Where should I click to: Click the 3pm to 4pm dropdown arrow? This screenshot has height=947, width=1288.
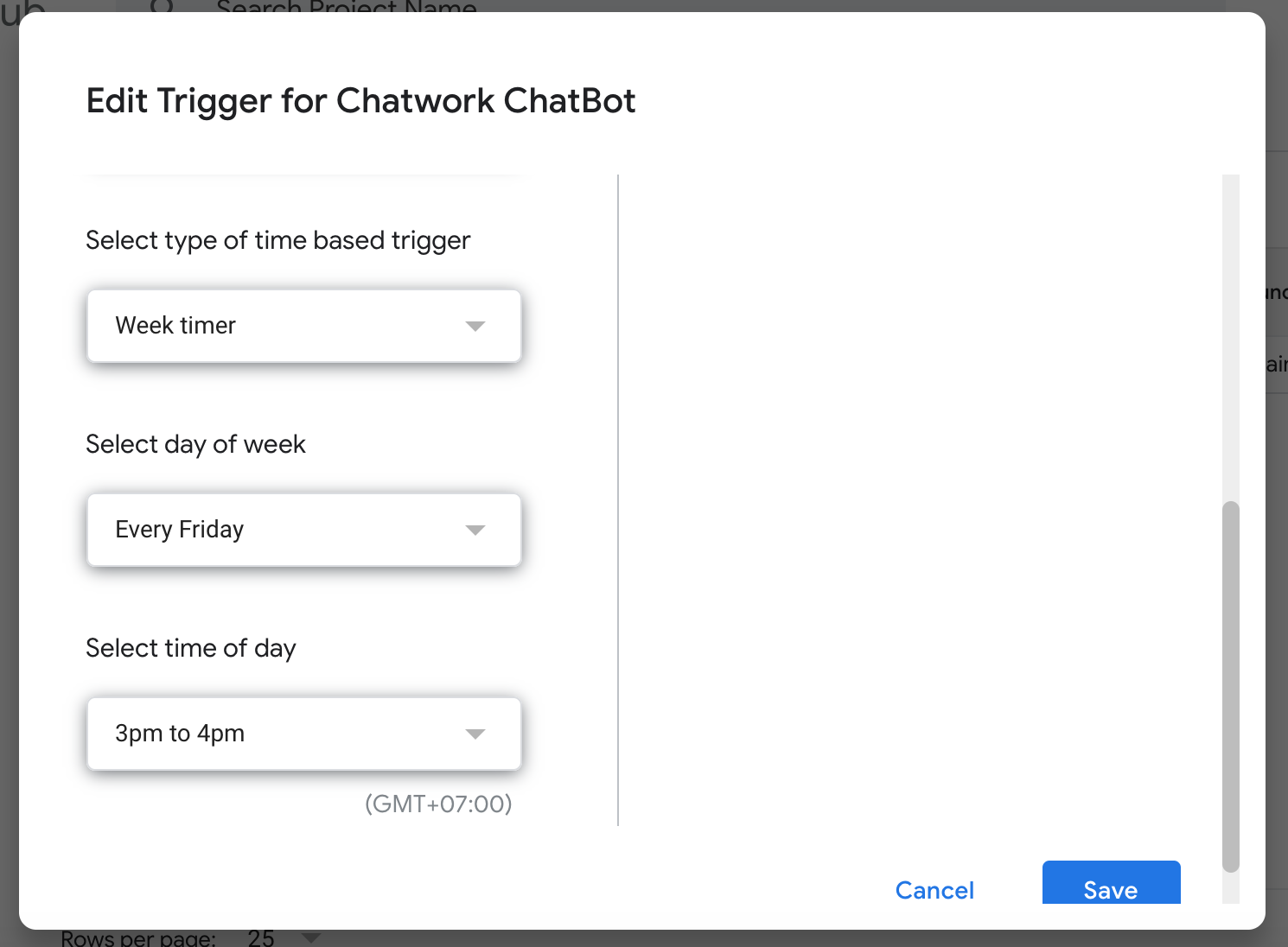[475, 734]
